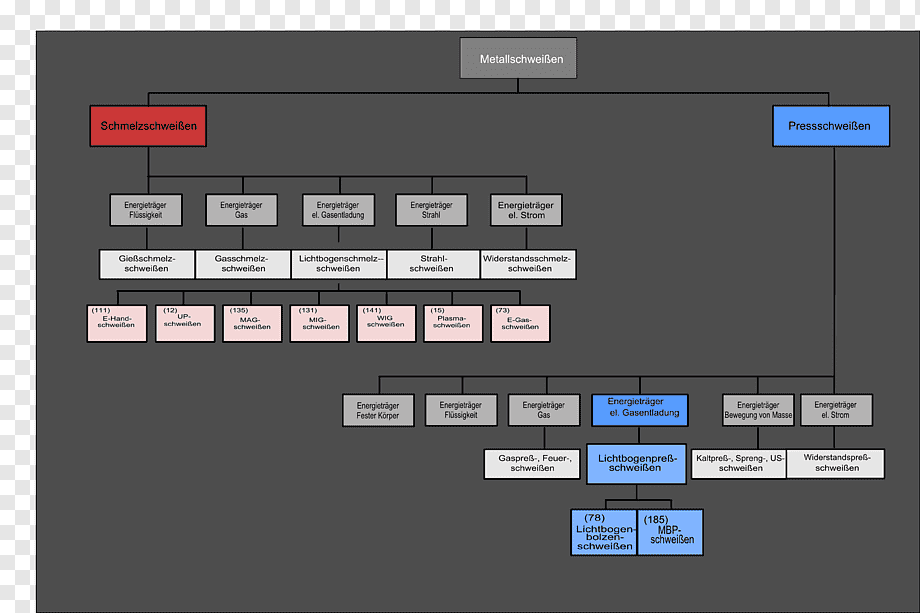
Task: Click the red Schmelzschweißen box
Action: pos(148,126)
